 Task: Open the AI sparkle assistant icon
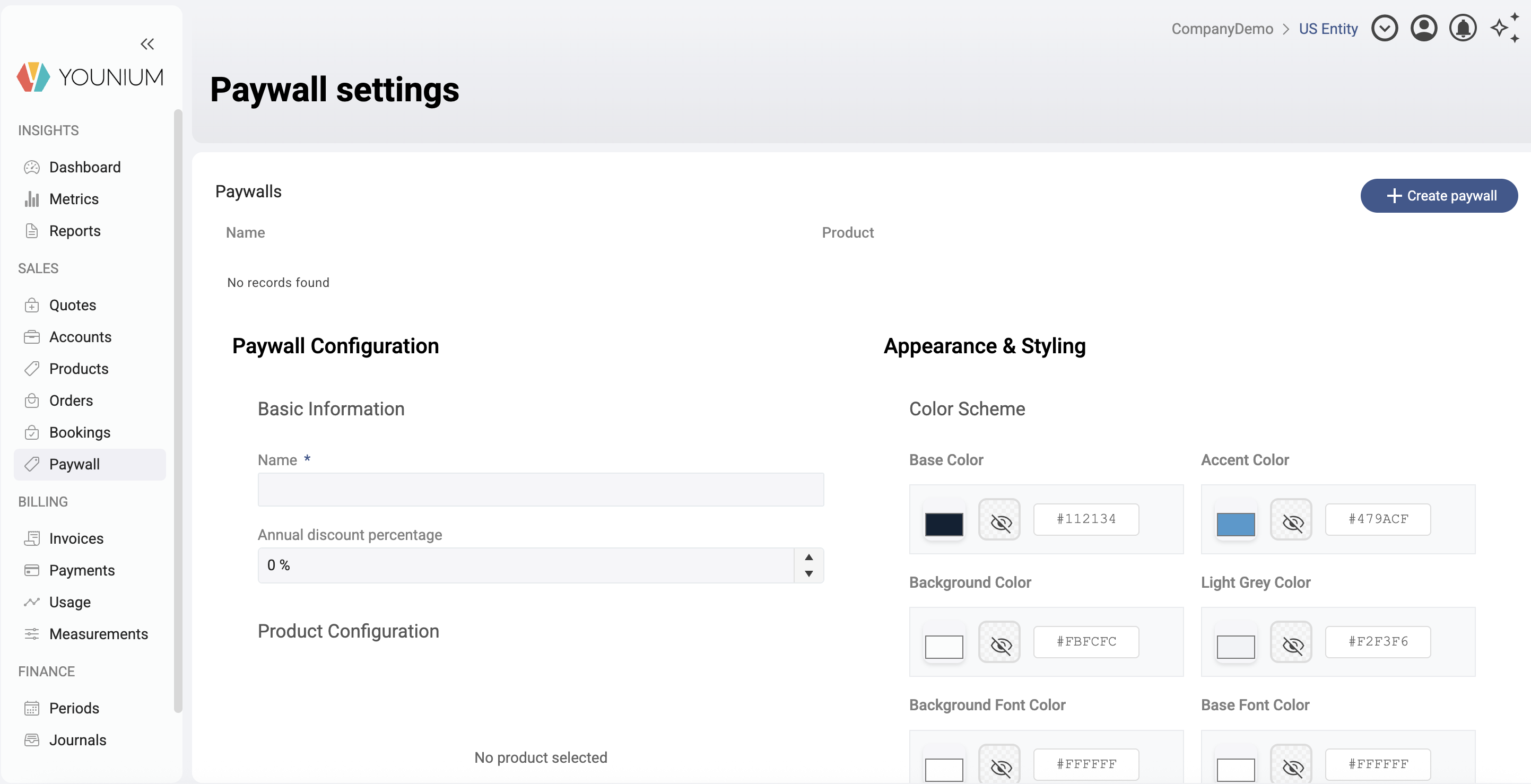[1504, 29]
